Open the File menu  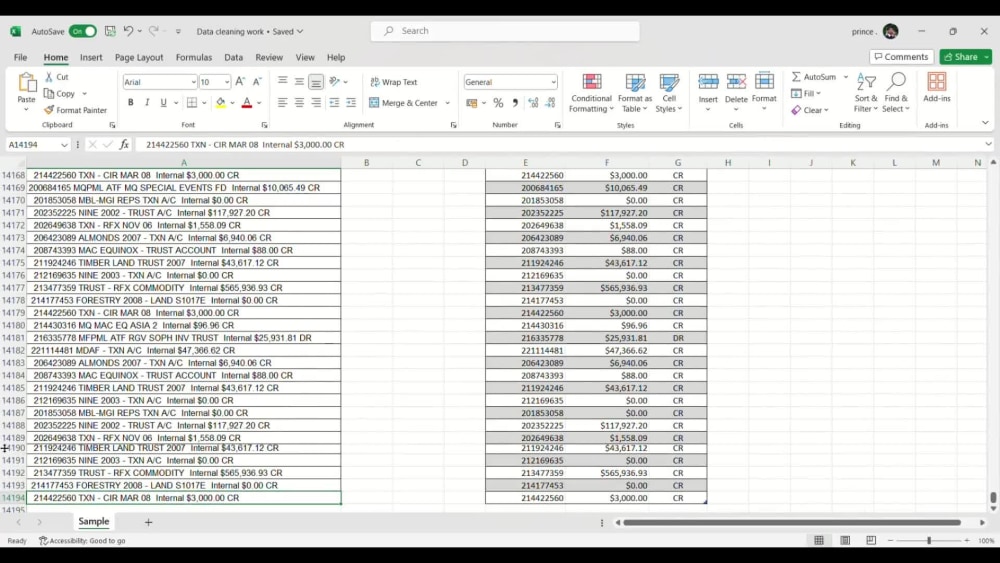click(x=20, y=57)
